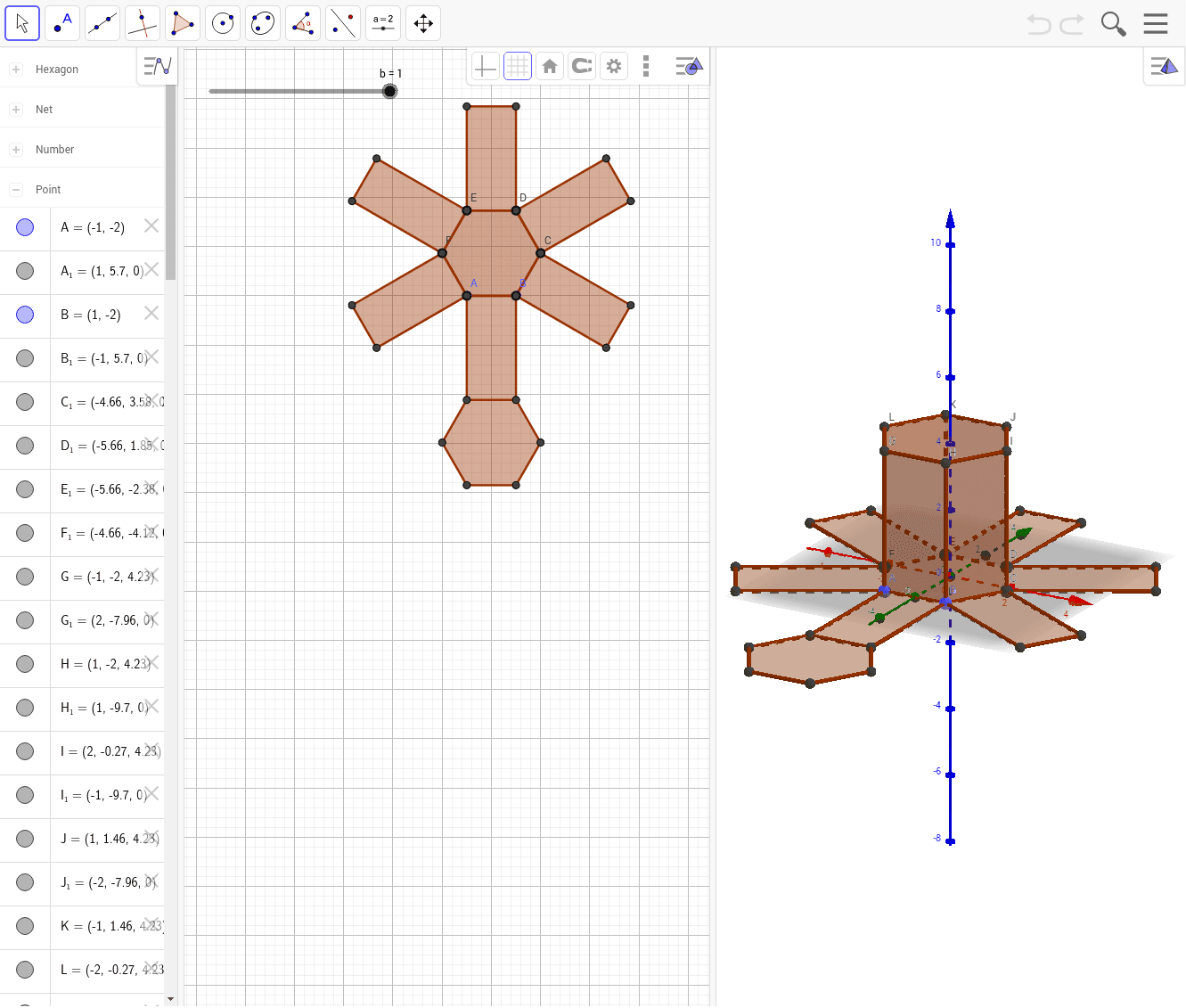Open the main hamburger menu
Image resolution: width=1186 pixels, height=1008 pixels.
1156,23
